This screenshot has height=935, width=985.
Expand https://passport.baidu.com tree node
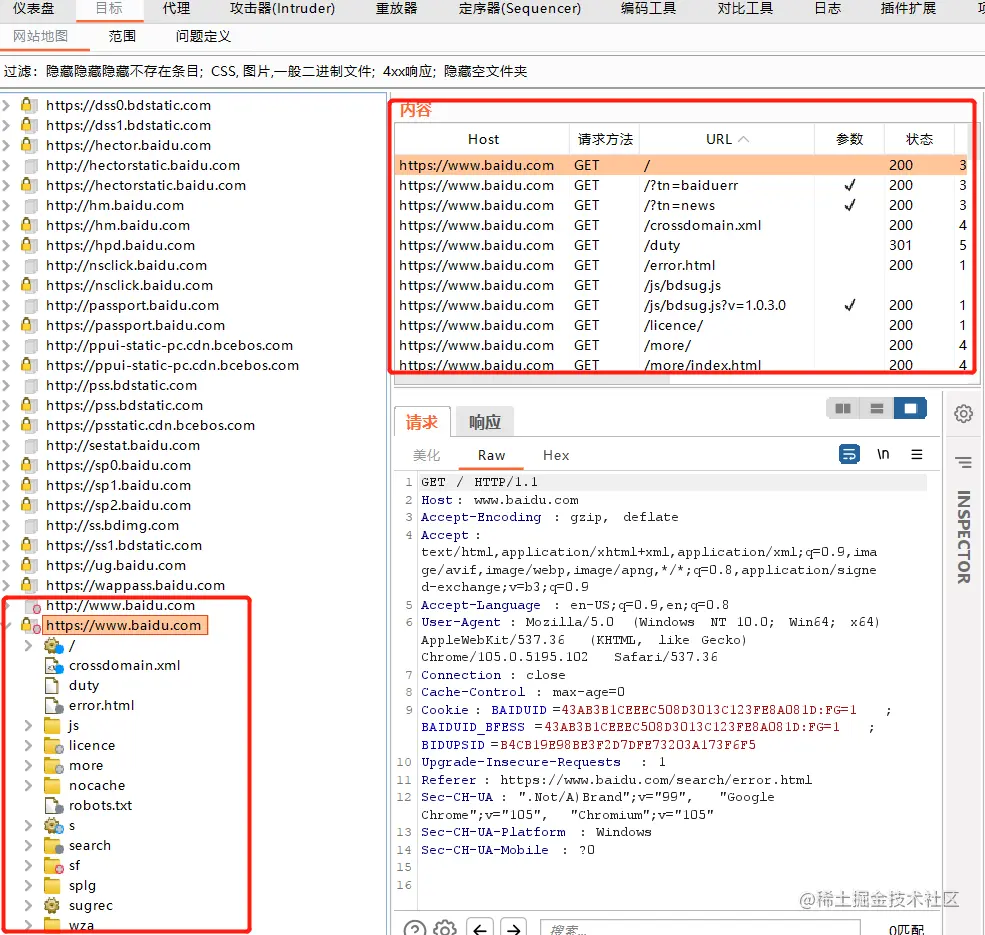[6, 325]
